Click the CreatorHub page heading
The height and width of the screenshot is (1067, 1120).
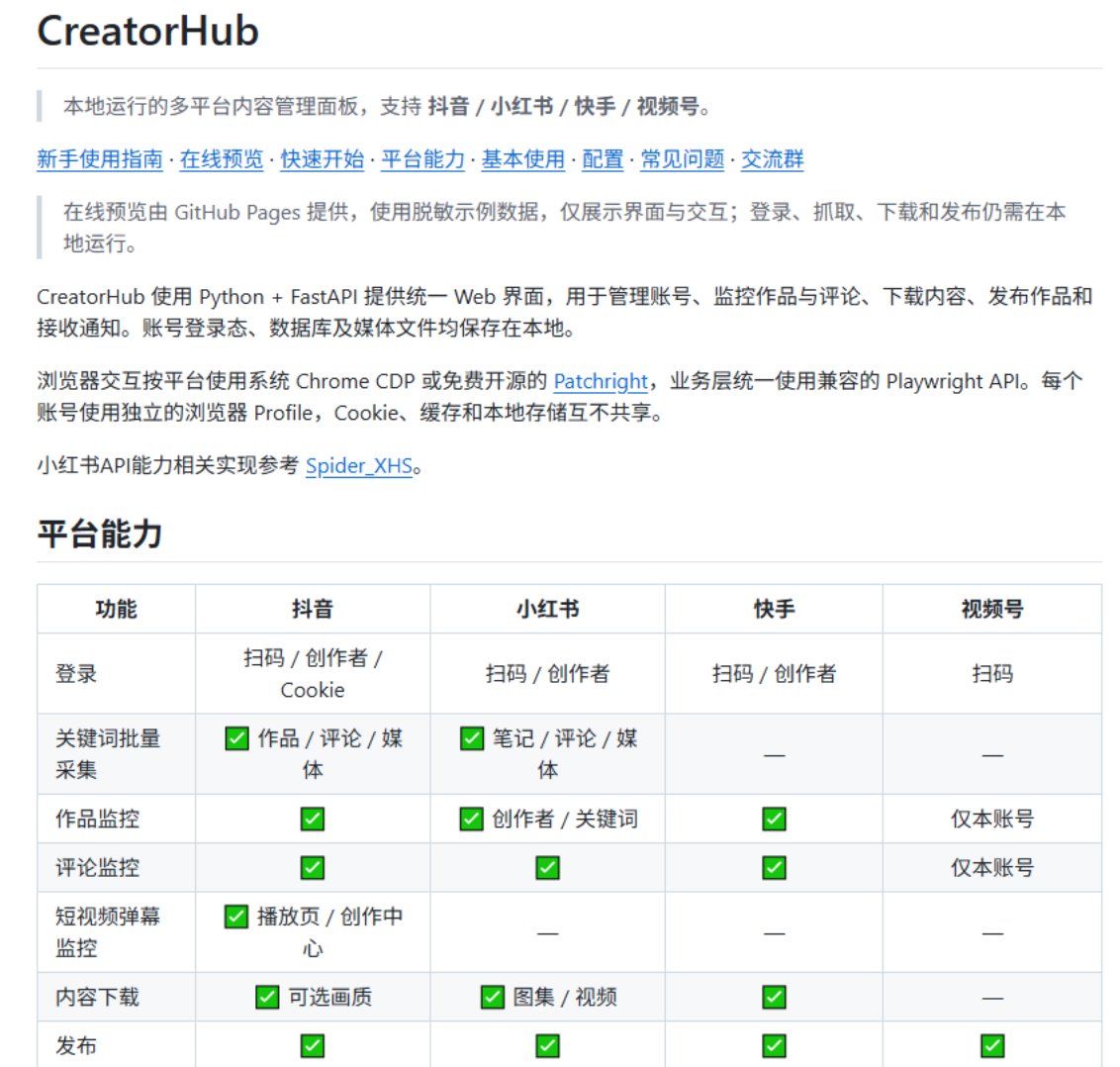pos(147,32)
